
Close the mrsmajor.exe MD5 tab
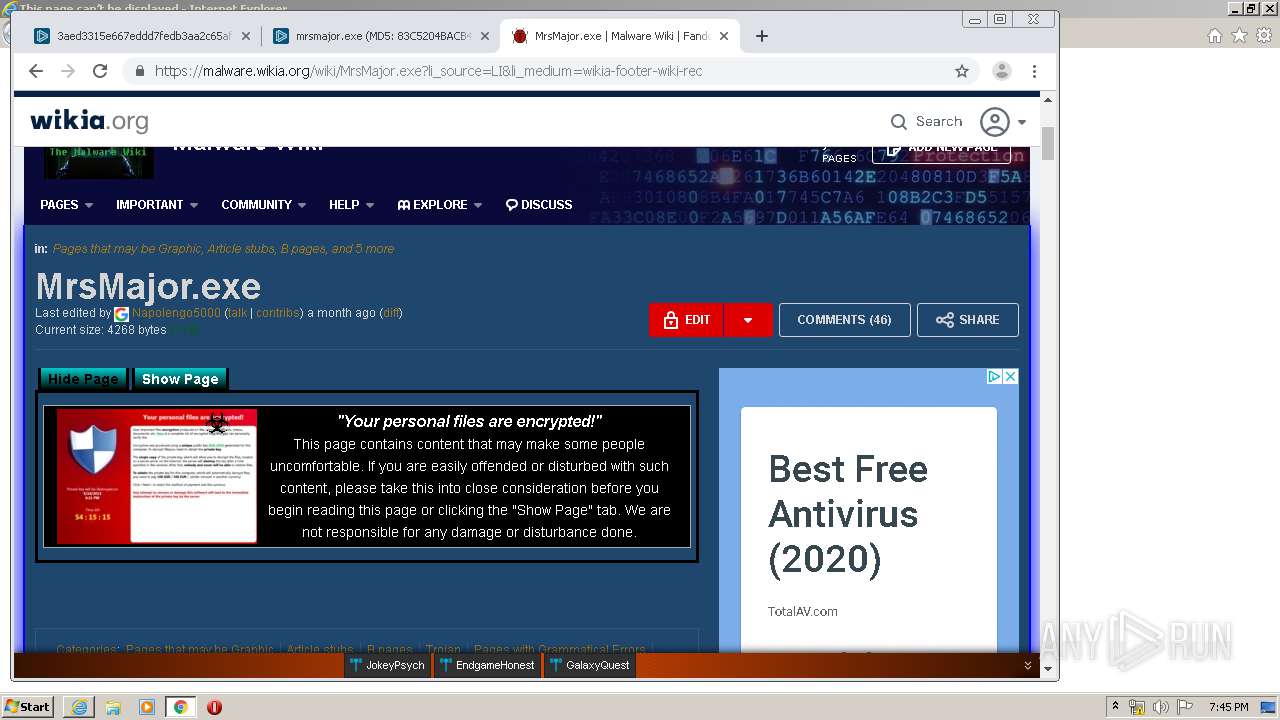[x=485, y=36]
